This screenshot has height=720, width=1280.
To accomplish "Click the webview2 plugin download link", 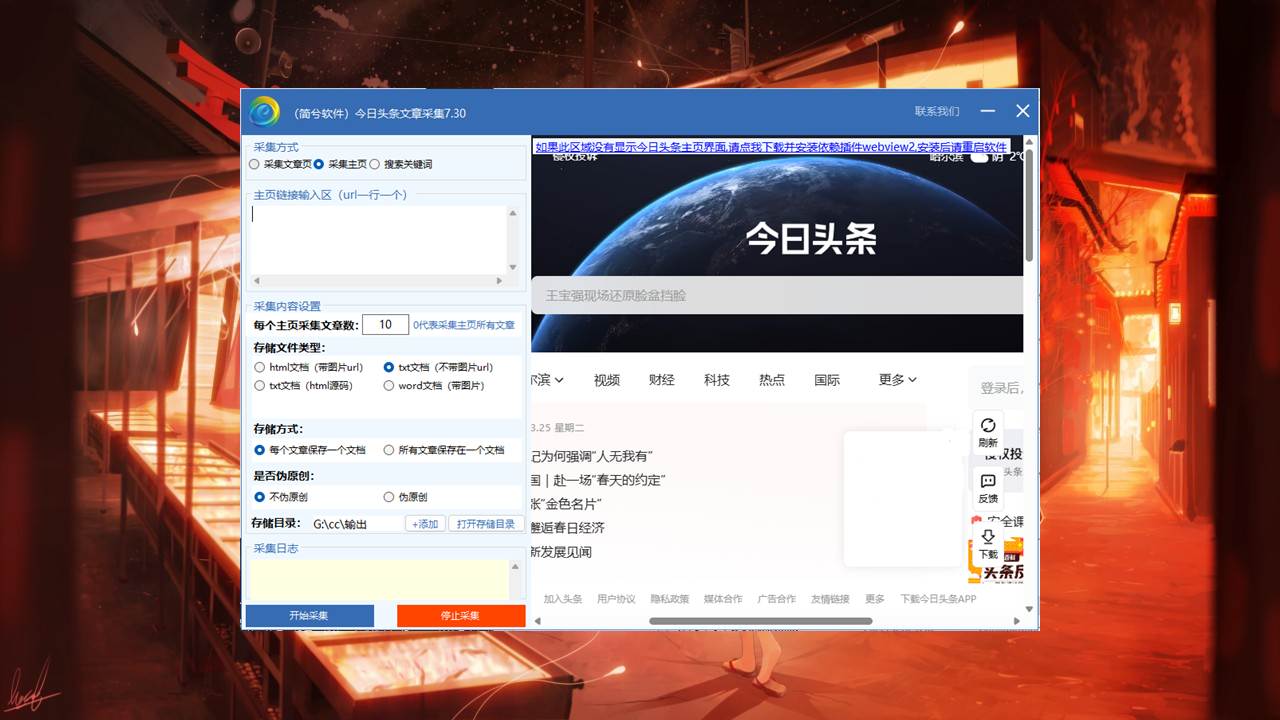I will [x=771, y=147].
